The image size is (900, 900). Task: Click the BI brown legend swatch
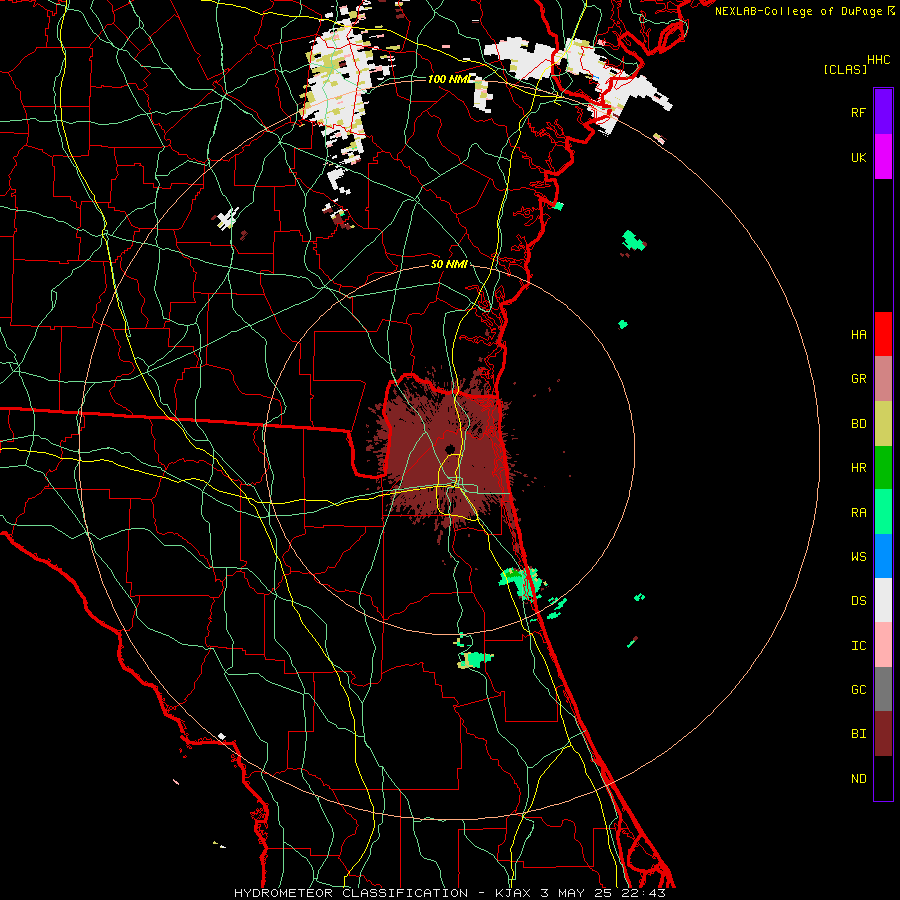pos(883,734)
